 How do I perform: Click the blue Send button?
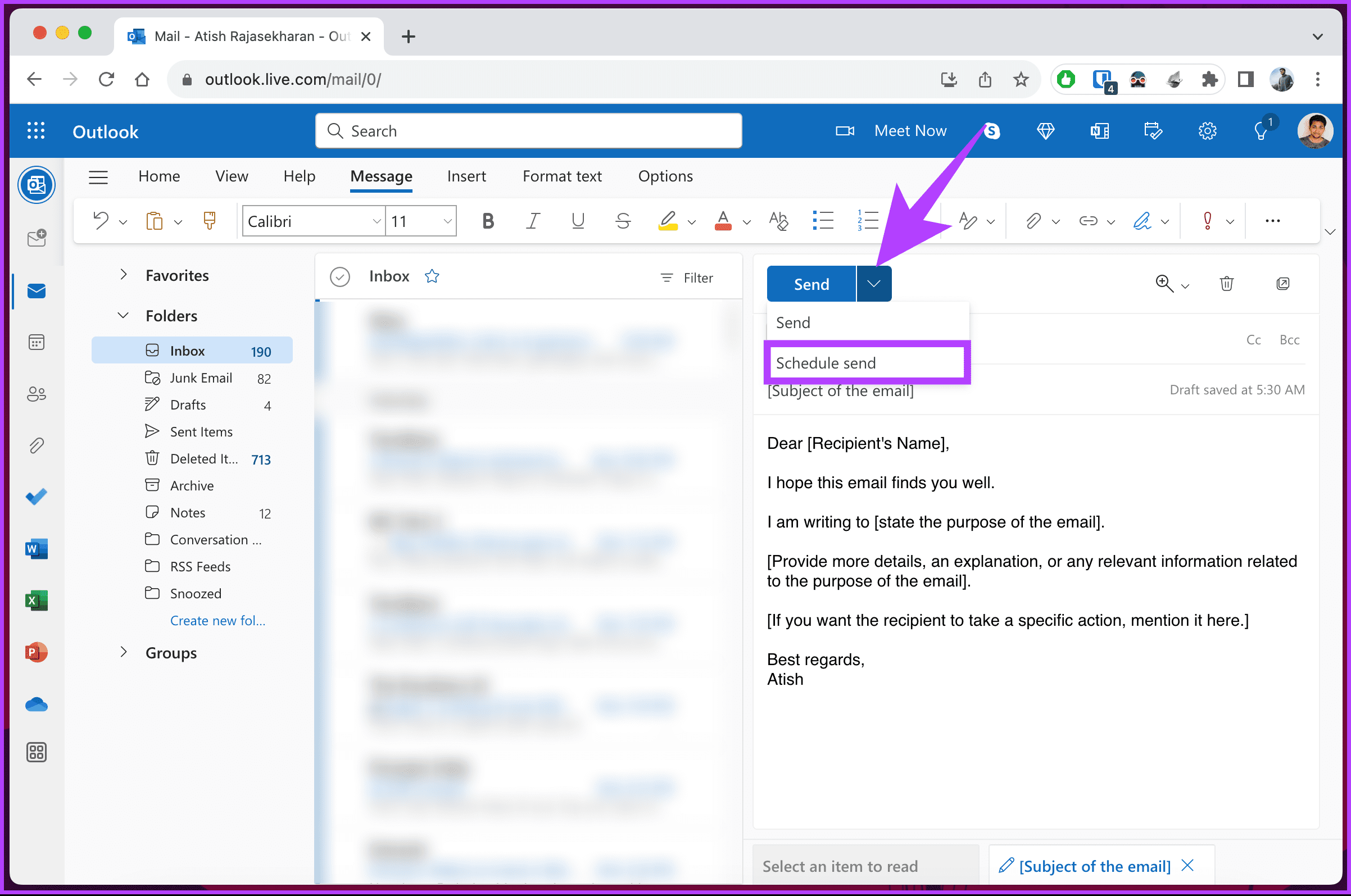(x=811, y=284)
